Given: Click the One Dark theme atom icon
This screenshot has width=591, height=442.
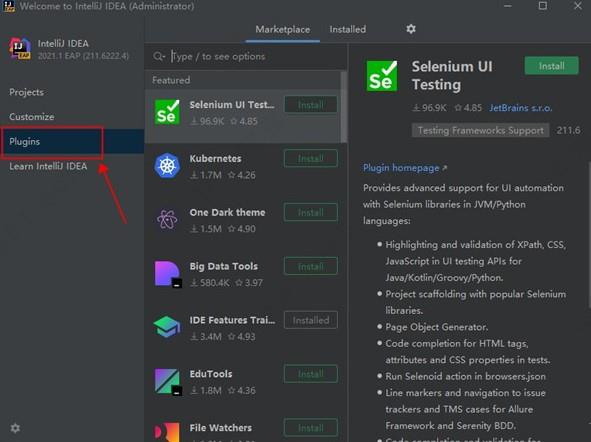Looking at the screenshot, I should pos(167,219).
